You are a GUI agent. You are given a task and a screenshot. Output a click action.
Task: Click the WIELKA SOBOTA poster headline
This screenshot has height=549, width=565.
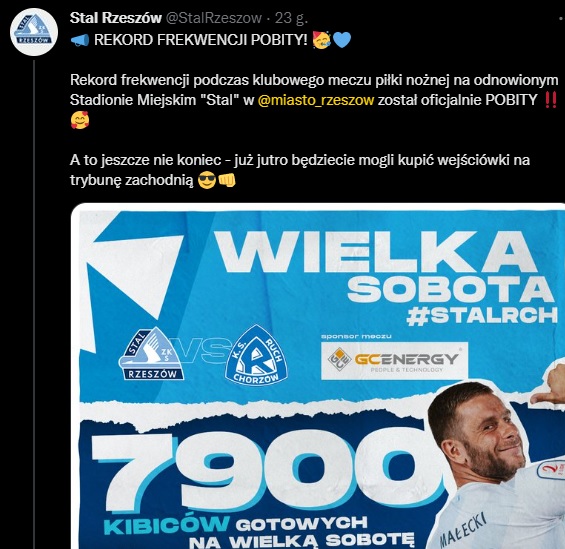click(x=386, y=267)
